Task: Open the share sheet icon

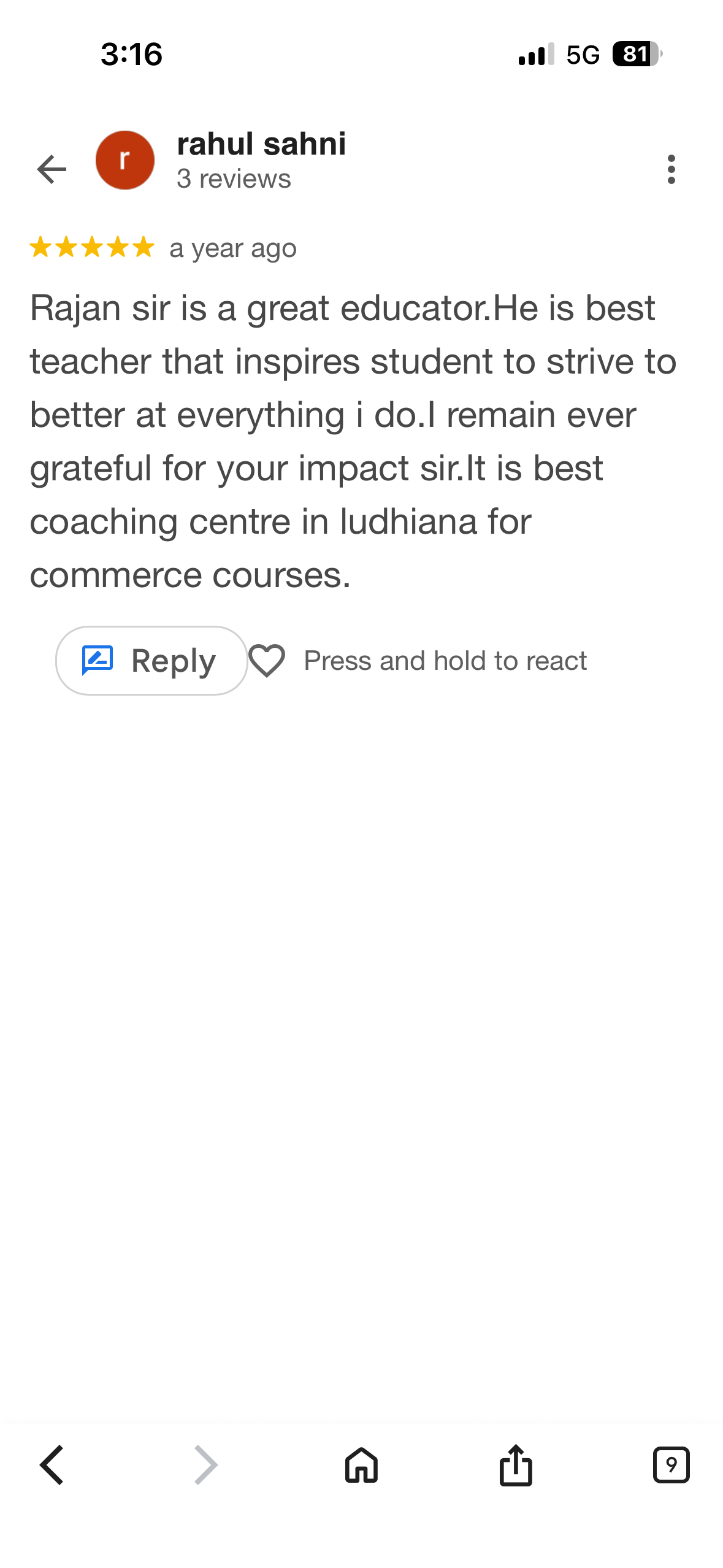Action: pyautogui.click(x=516, y=1465)
